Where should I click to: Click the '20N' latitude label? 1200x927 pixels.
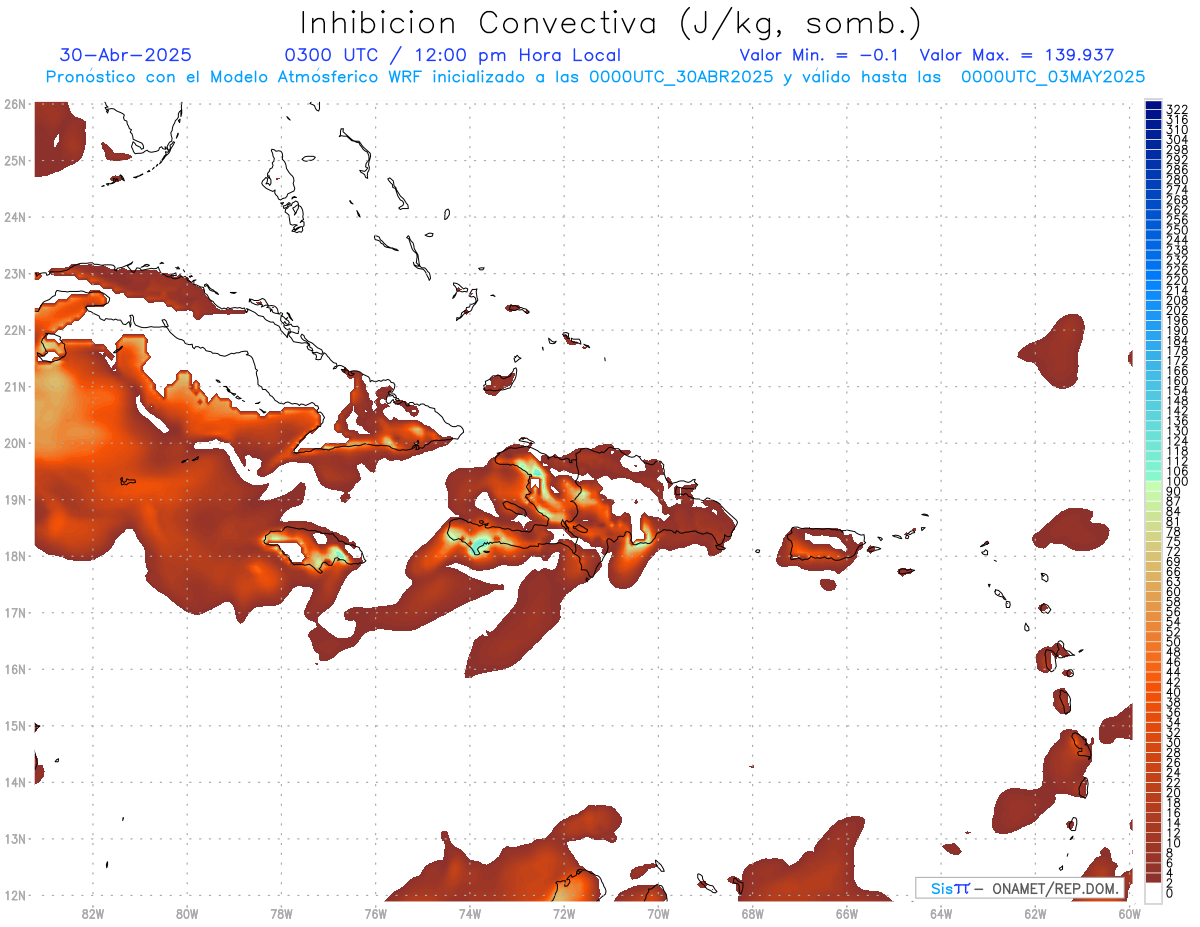pos(15,443)
